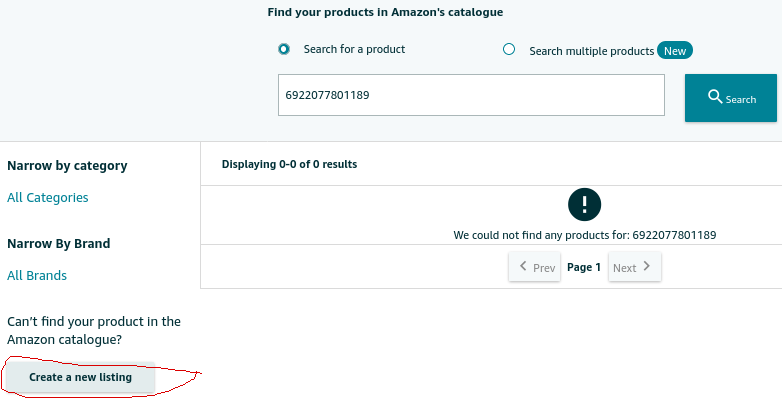
Task: Click the "We could not find any products" message
Action: coord(585,235)
